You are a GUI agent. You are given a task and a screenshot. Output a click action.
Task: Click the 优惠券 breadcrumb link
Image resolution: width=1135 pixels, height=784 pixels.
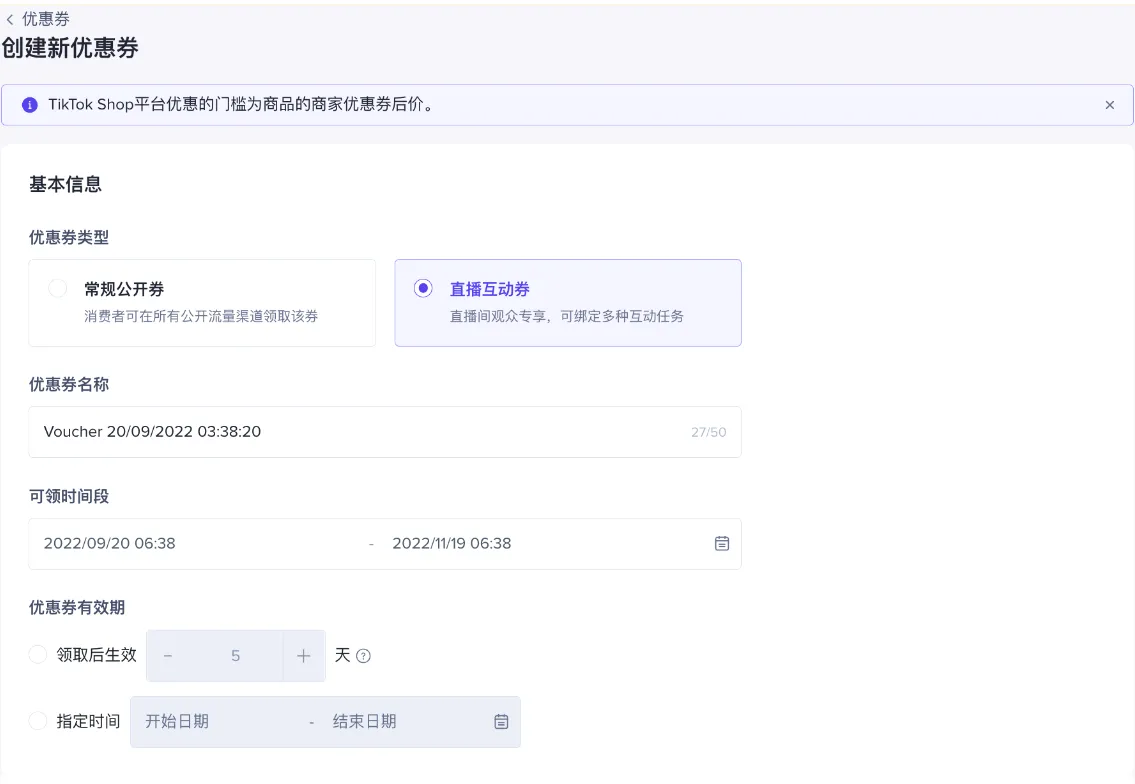[x=46, y=19]
